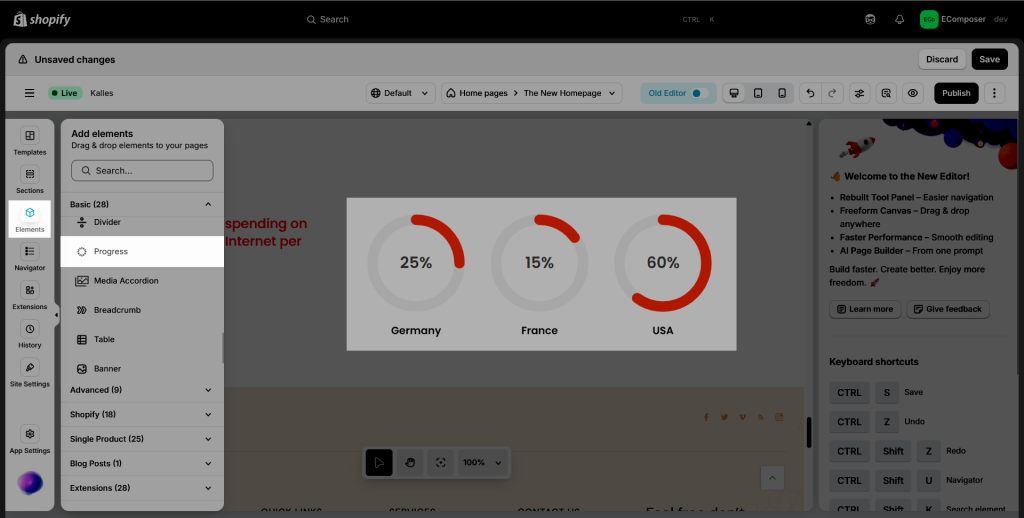The image size is (1024, 518).
Task: Click the elements Search field
Action: pos(142,171)
